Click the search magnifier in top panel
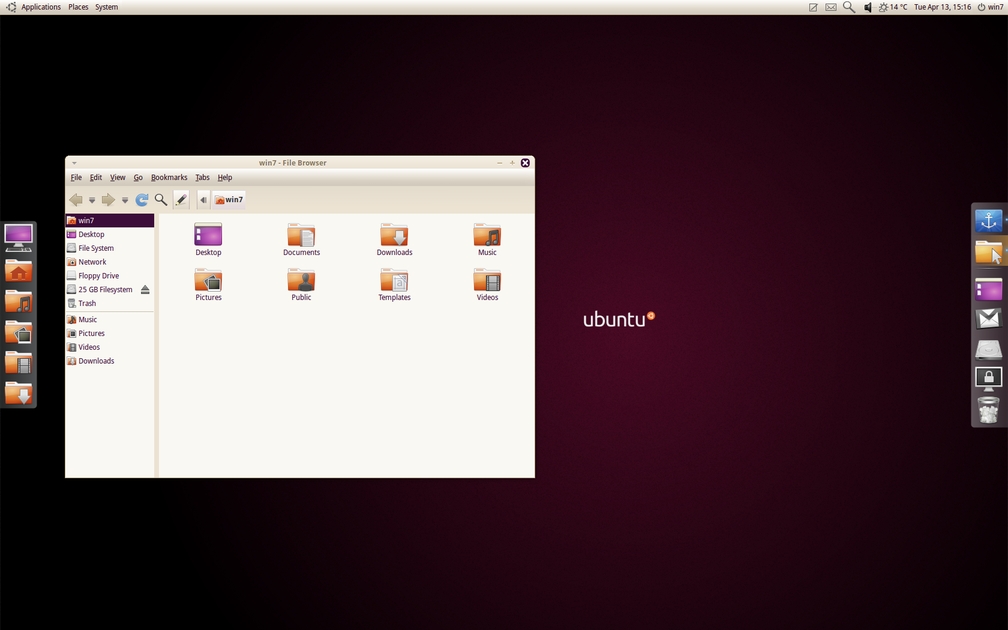This screenshot has height=630, width=1008. point(849,7)
